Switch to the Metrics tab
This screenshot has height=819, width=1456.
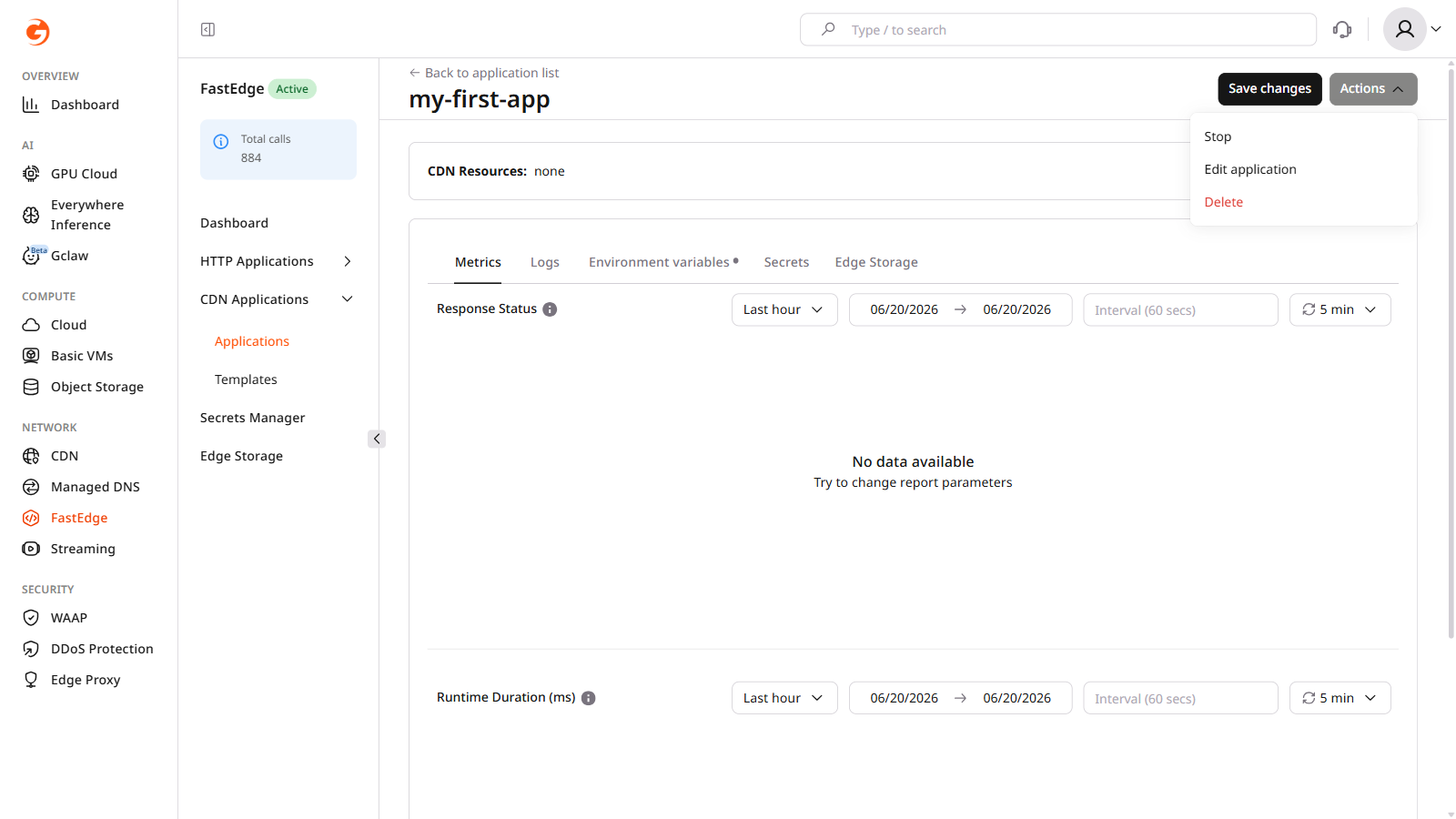(x=478, y=262)
